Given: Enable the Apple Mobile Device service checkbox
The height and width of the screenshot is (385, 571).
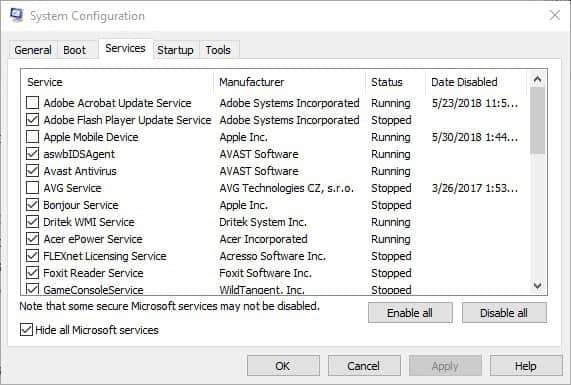Looking at the screenshot, I should pyautogui.click(x=32, y=137).
